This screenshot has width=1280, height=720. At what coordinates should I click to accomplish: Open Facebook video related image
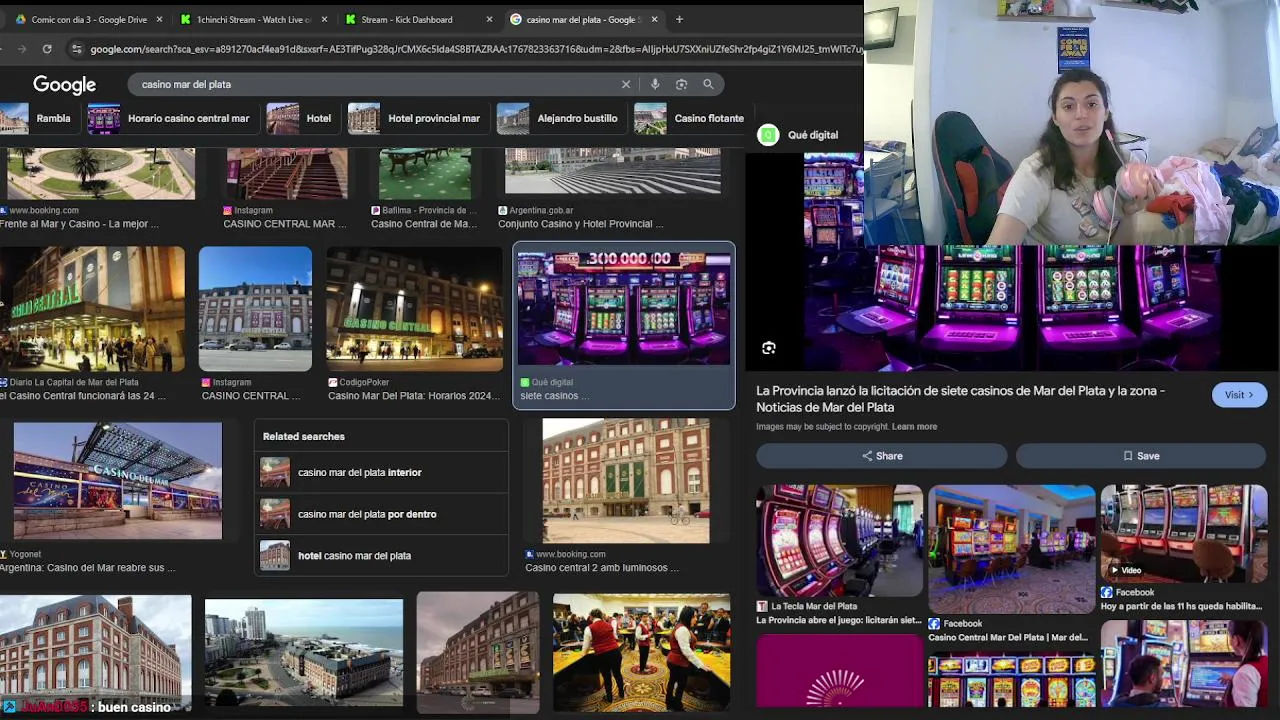point(1184,534)
